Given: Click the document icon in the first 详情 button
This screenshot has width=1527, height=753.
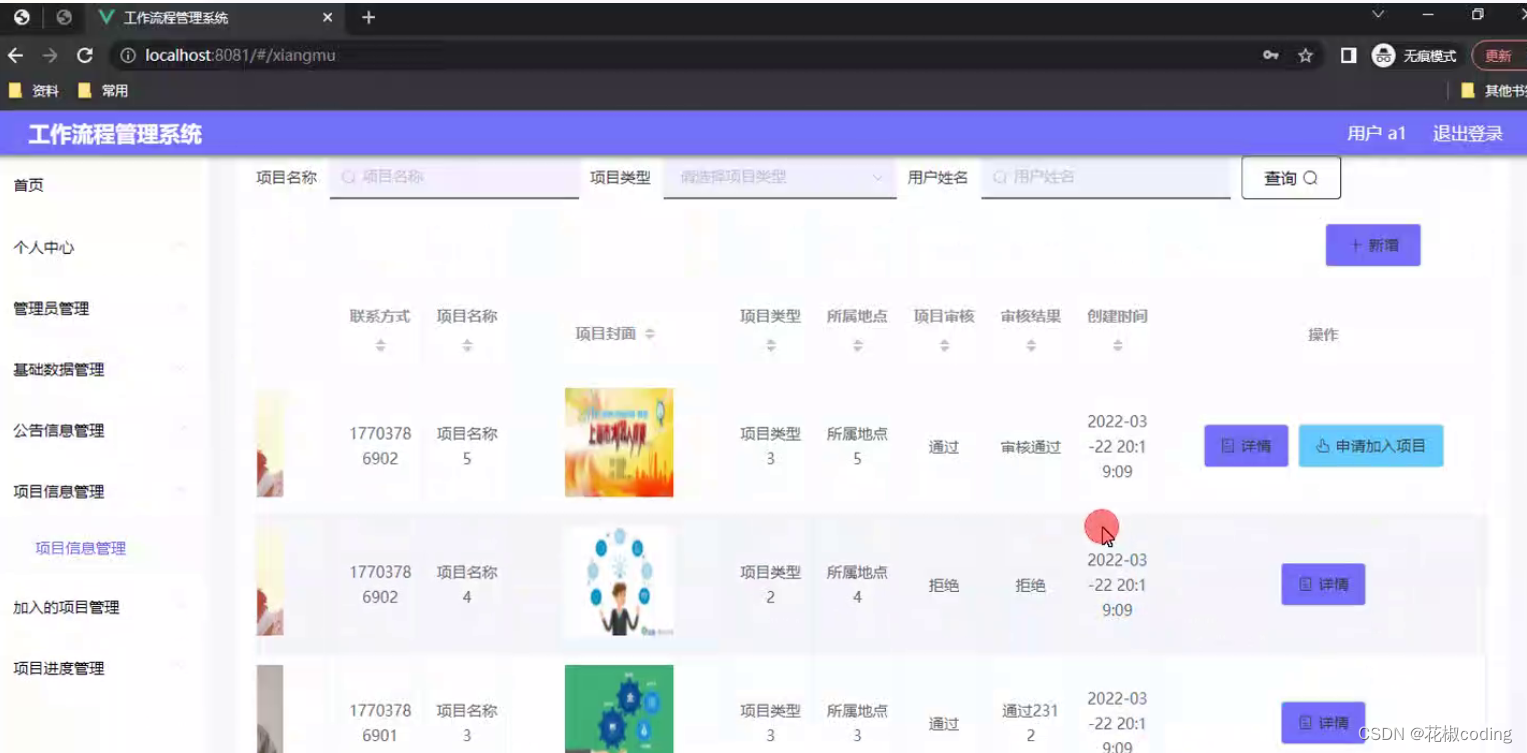Looking at the screenshot, I should coord(1227,446).
